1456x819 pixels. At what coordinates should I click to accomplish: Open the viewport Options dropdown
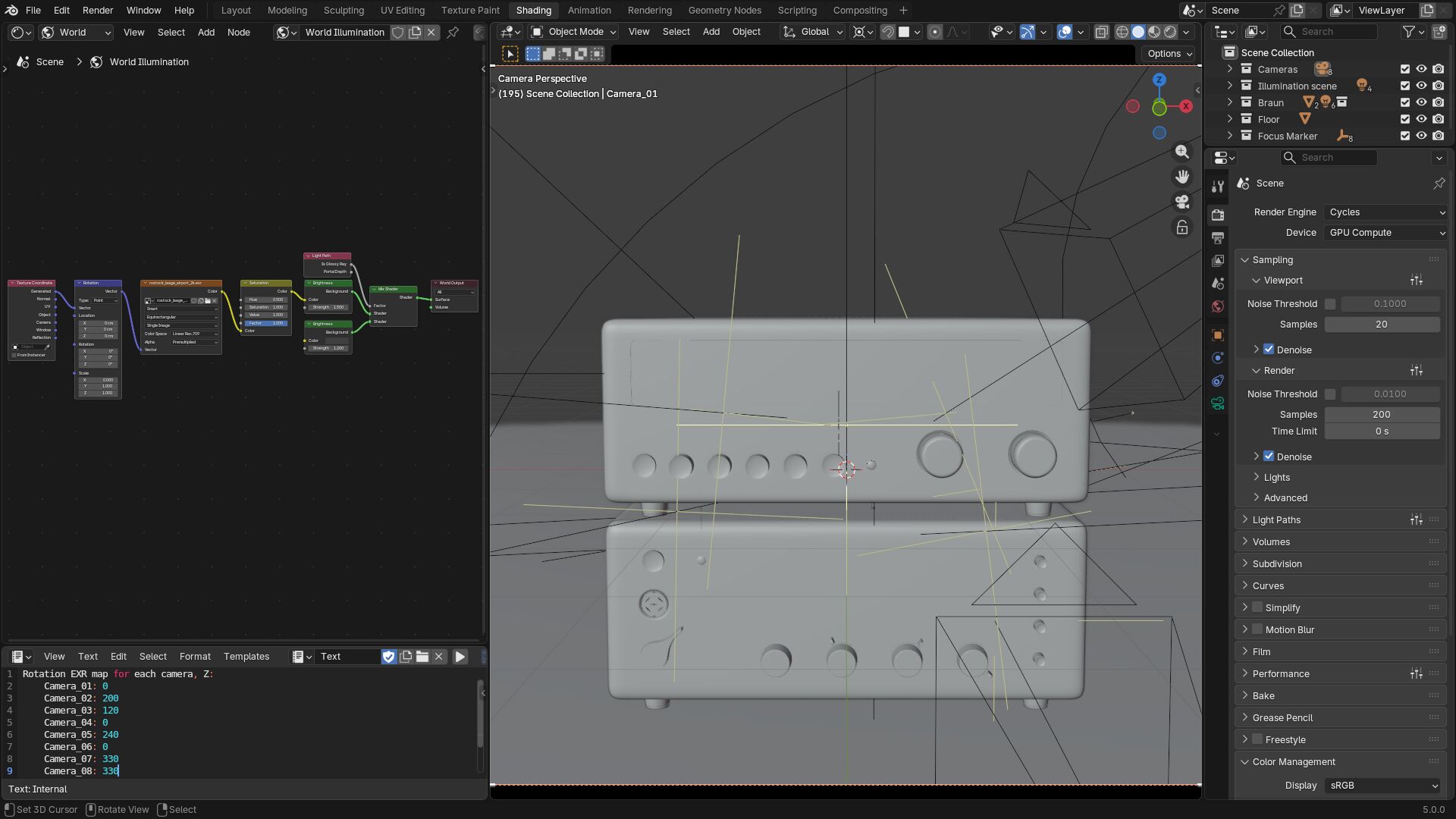1169,54
